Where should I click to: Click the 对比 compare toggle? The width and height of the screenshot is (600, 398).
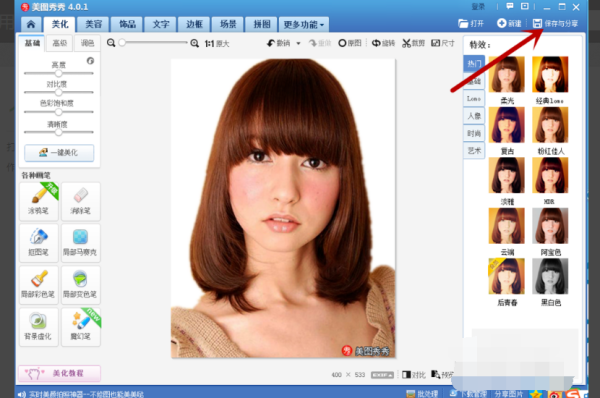(414, 375)
